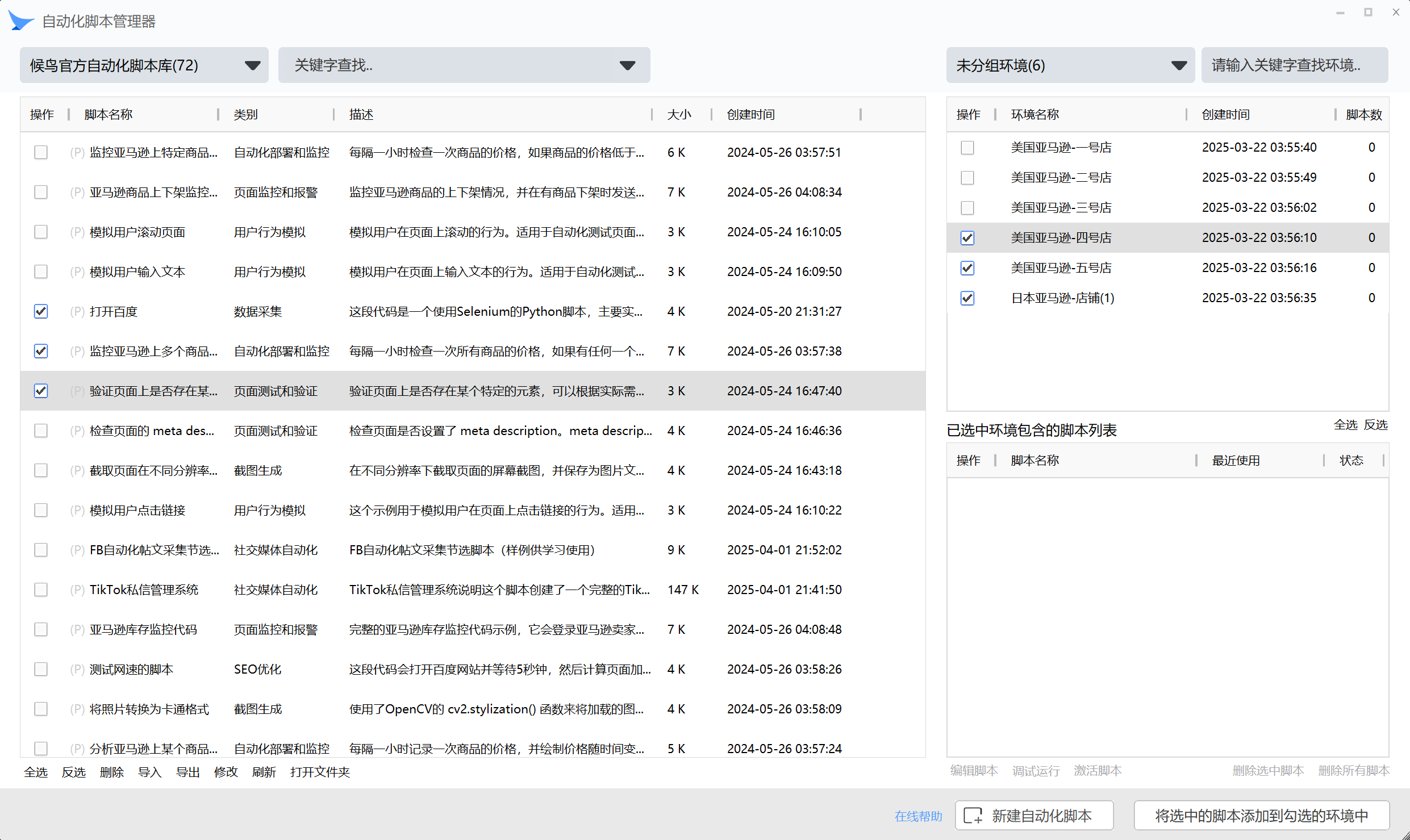1410x840 pixels.
Task: Open the 未分组环境(6) dropdown
Action: point(1070,65)
